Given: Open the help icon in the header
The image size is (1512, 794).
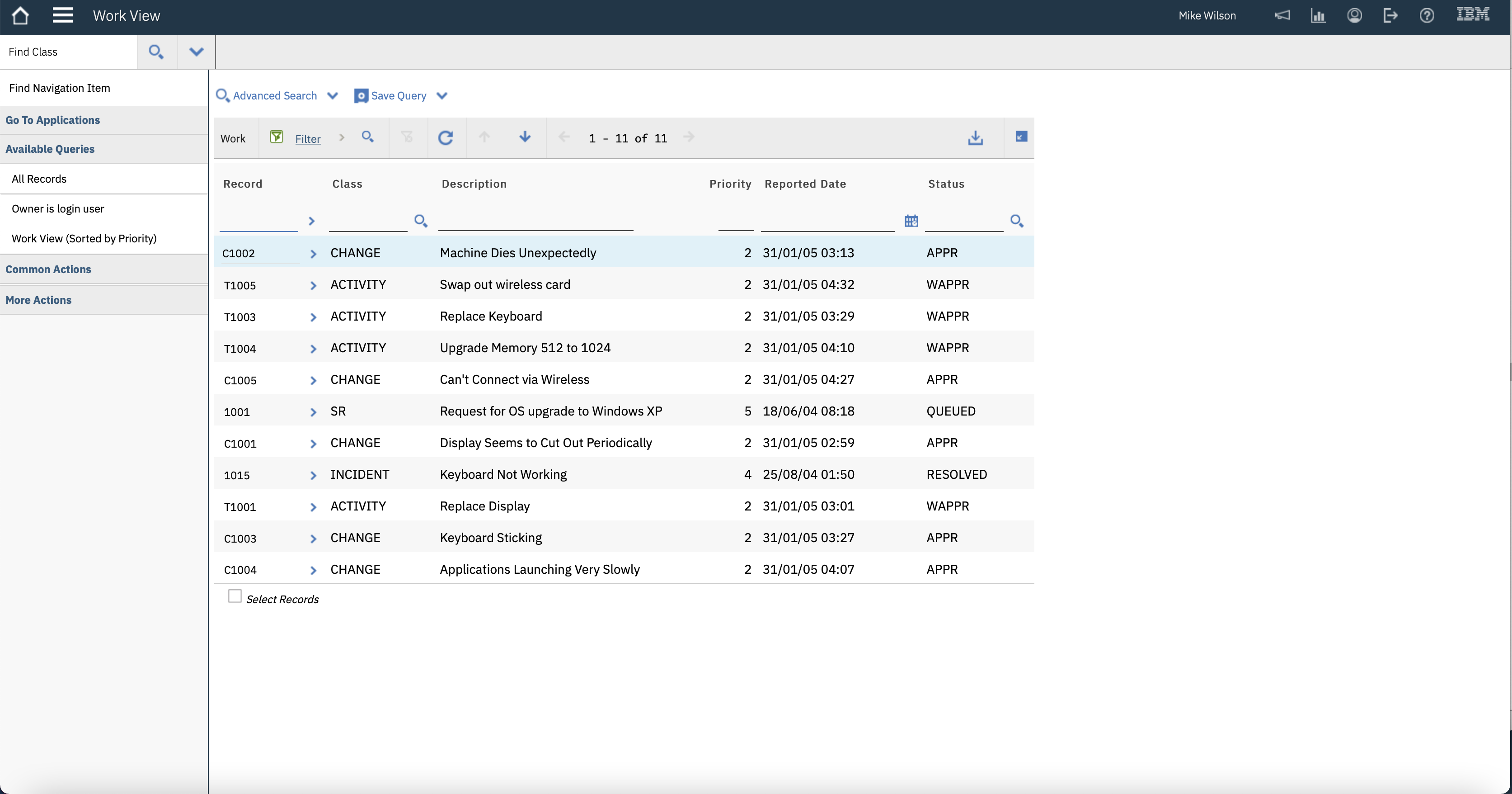Looking at the screenshot, I should click(x=1427, y=15).
